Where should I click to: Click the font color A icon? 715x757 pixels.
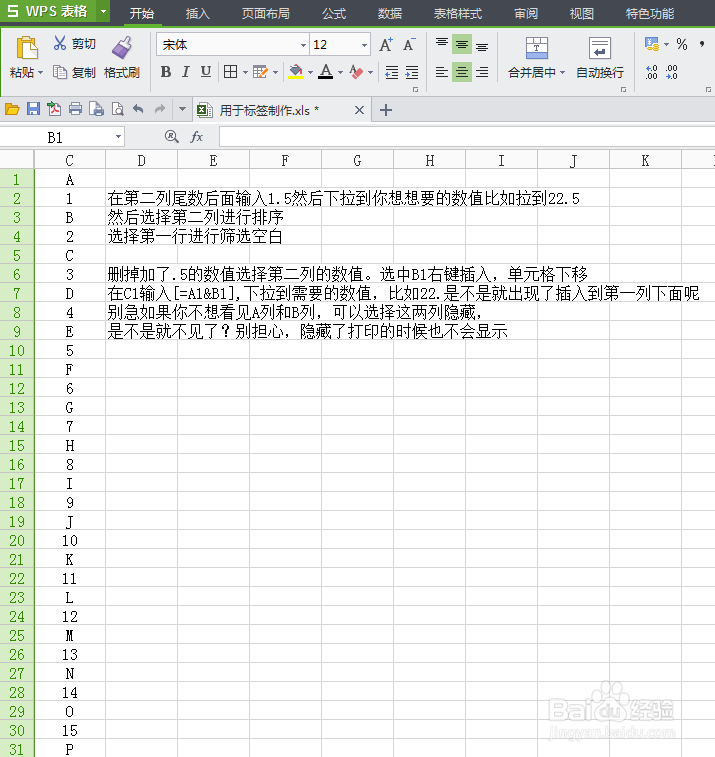coord(326,72)
